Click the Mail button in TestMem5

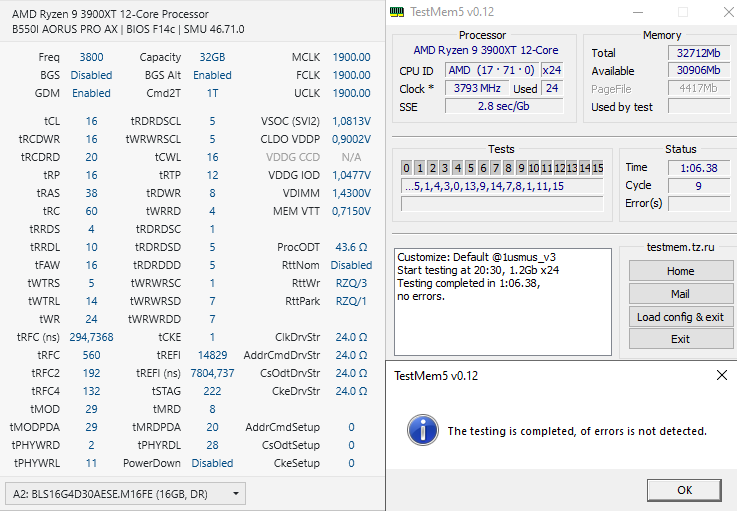pyautogui.click(x=680, y=294)
